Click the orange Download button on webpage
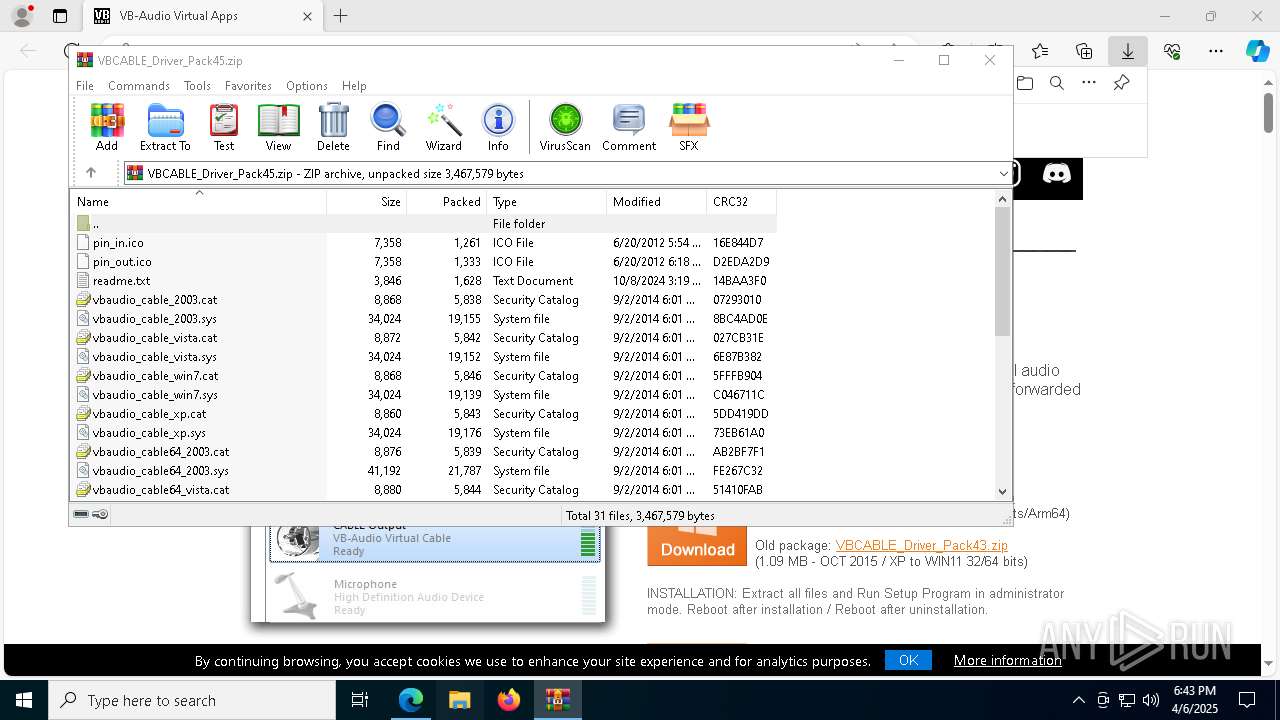This screenshot has height=720, width=1280. click(697, 546)
